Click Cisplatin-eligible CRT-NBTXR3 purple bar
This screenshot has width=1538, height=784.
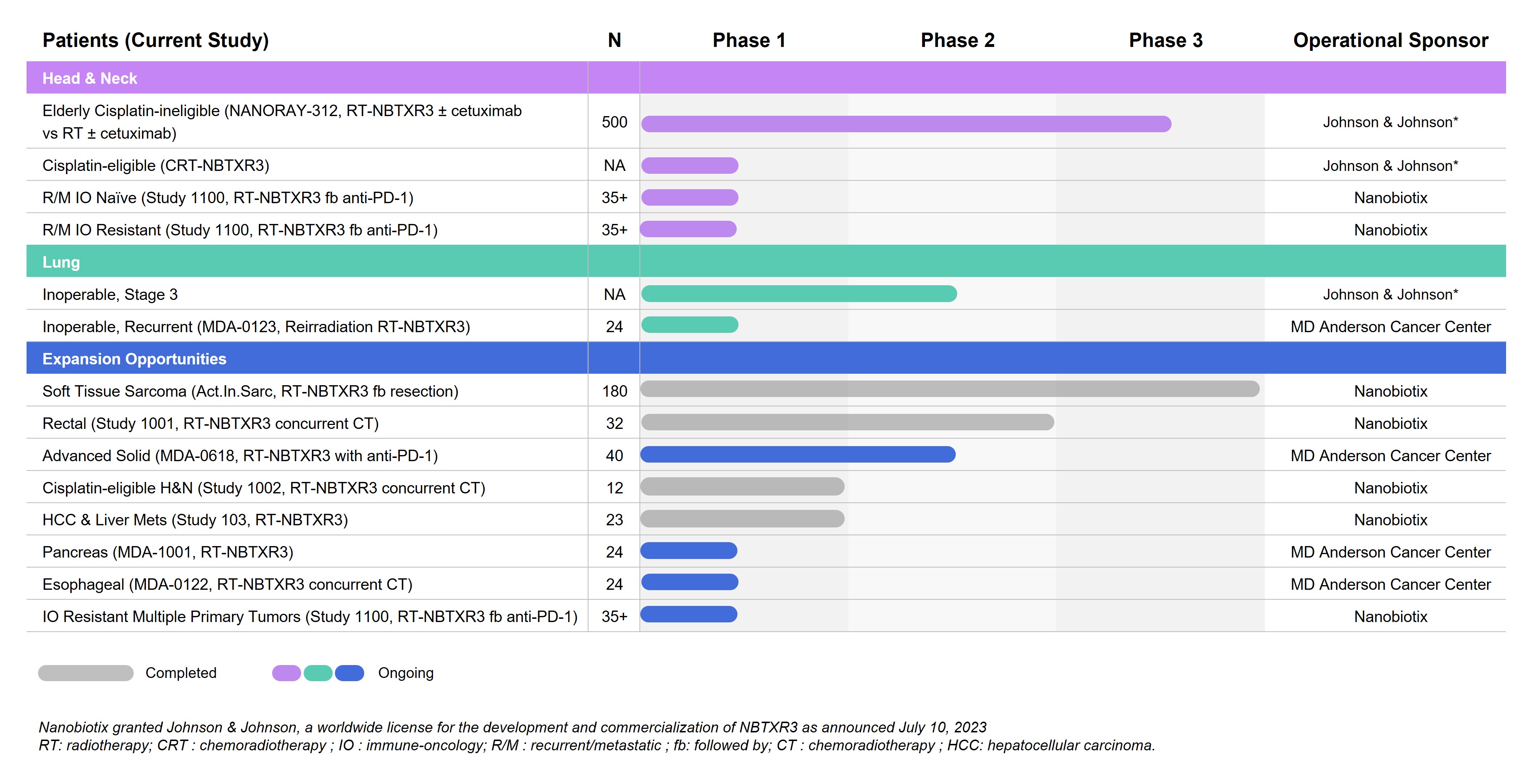click(x=690, y=165)
